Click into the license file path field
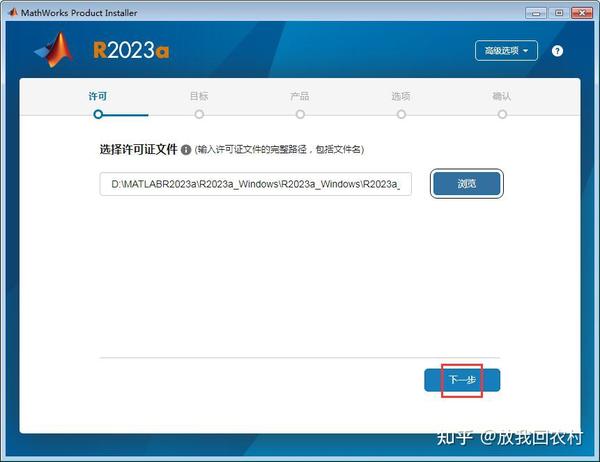This screenshot has height=462, width=600. pos(256,184)
